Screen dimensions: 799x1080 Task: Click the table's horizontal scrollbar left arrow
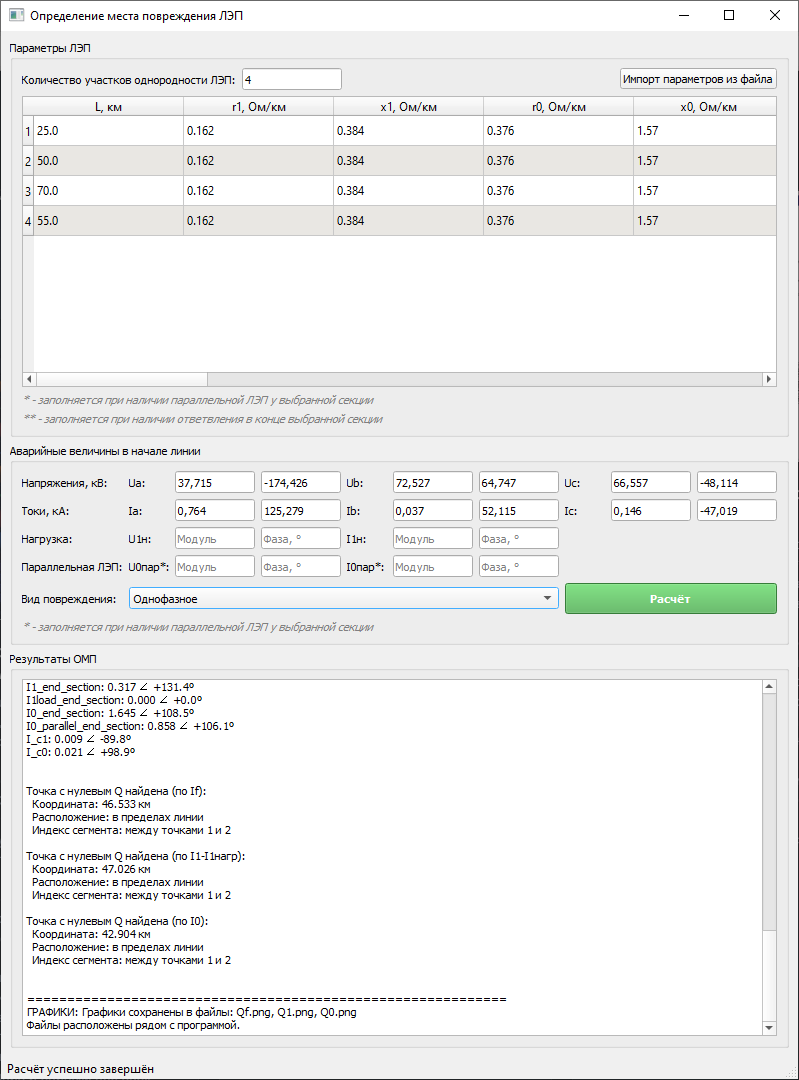click(29, 379)
